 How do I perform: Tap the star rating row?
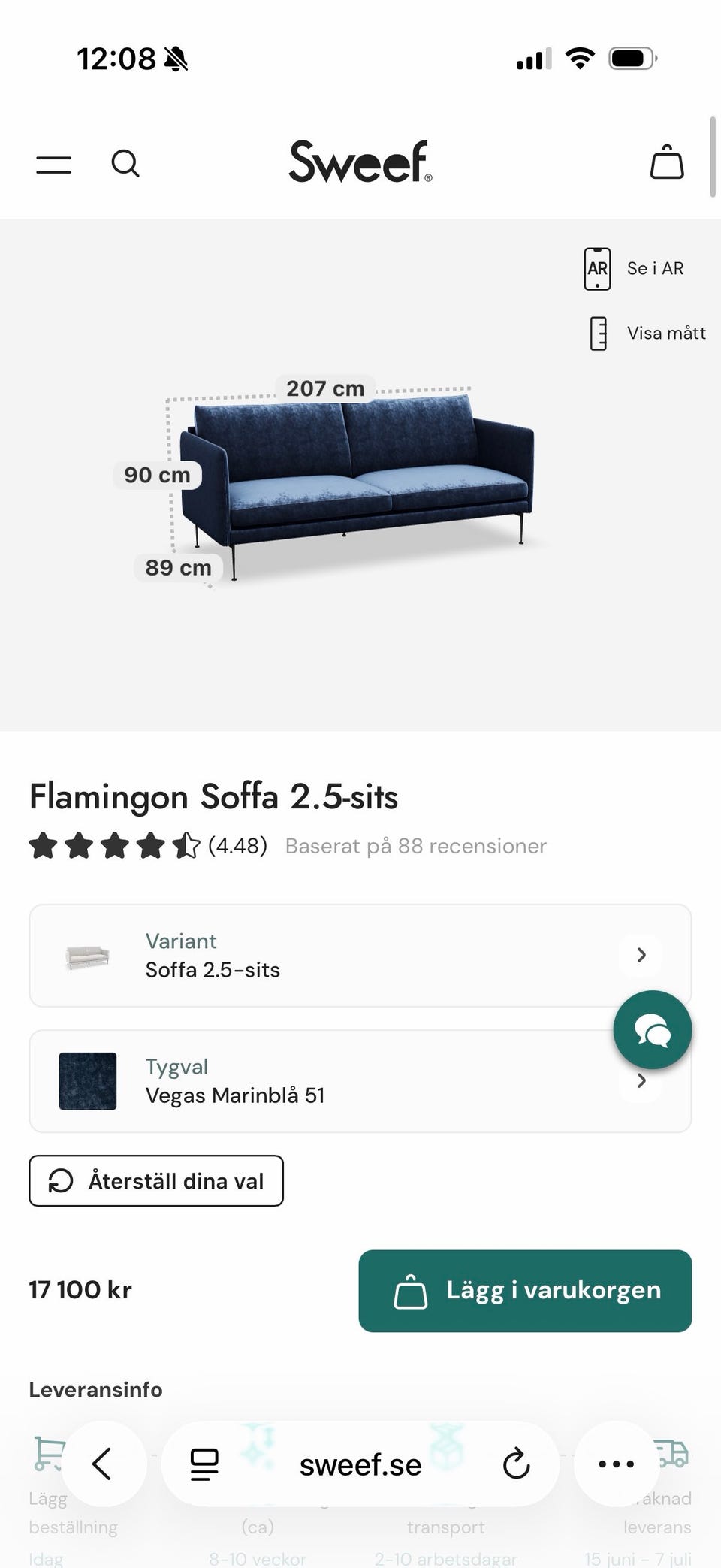(x=114, y=846)
